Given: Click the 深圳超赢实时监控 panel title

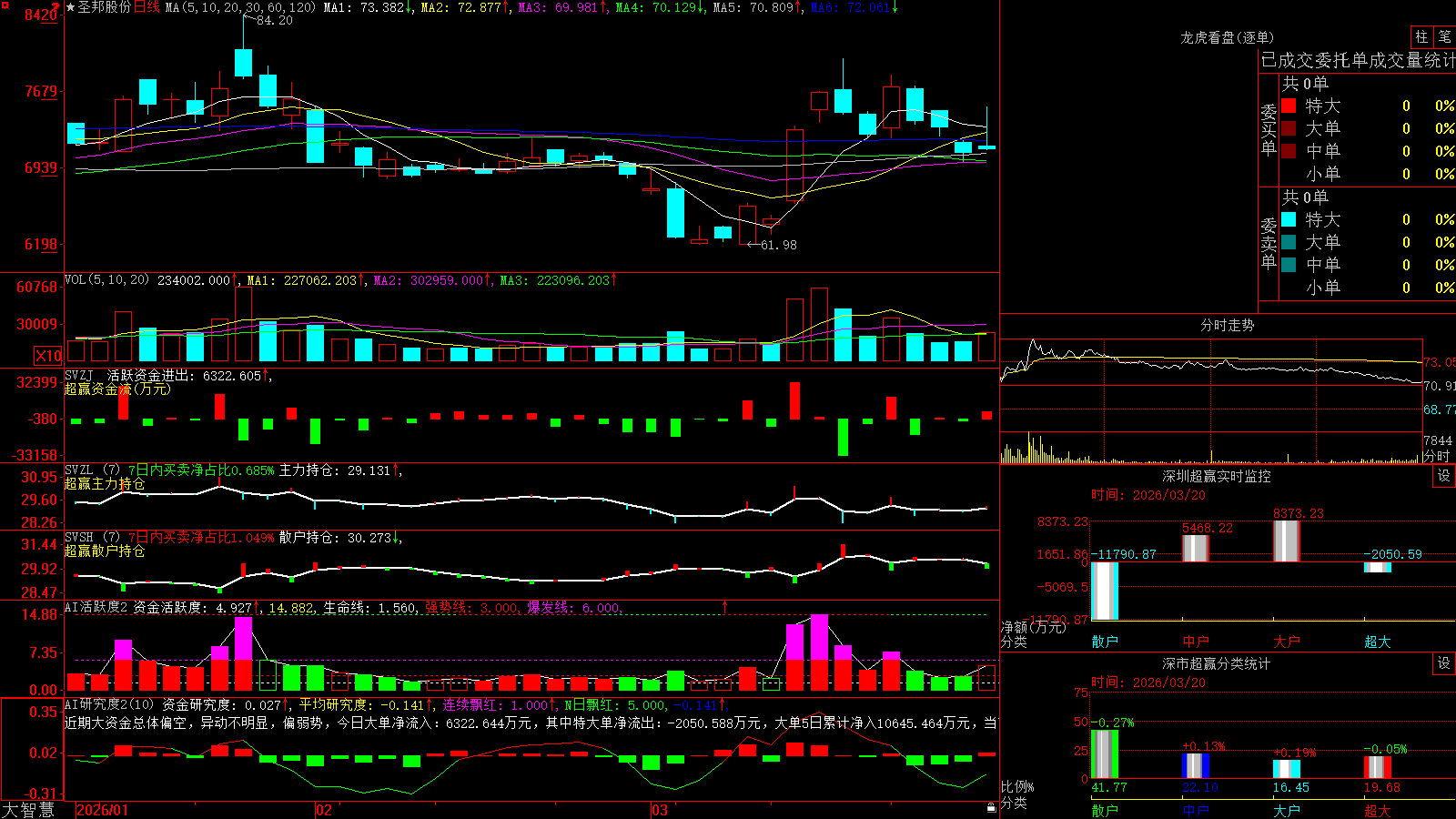Looking at the screenshot, I should click(1217, 476).
